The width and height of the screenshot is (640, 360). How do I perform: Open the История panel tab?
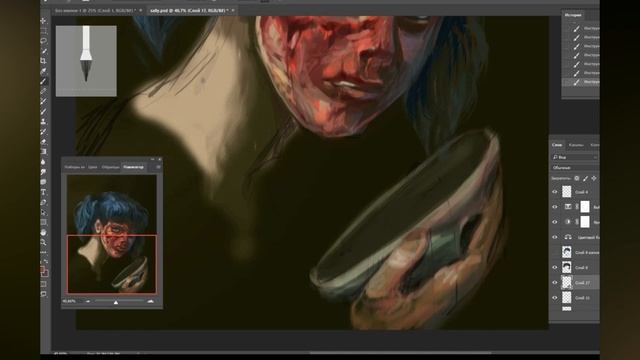[x=573, y=15]
